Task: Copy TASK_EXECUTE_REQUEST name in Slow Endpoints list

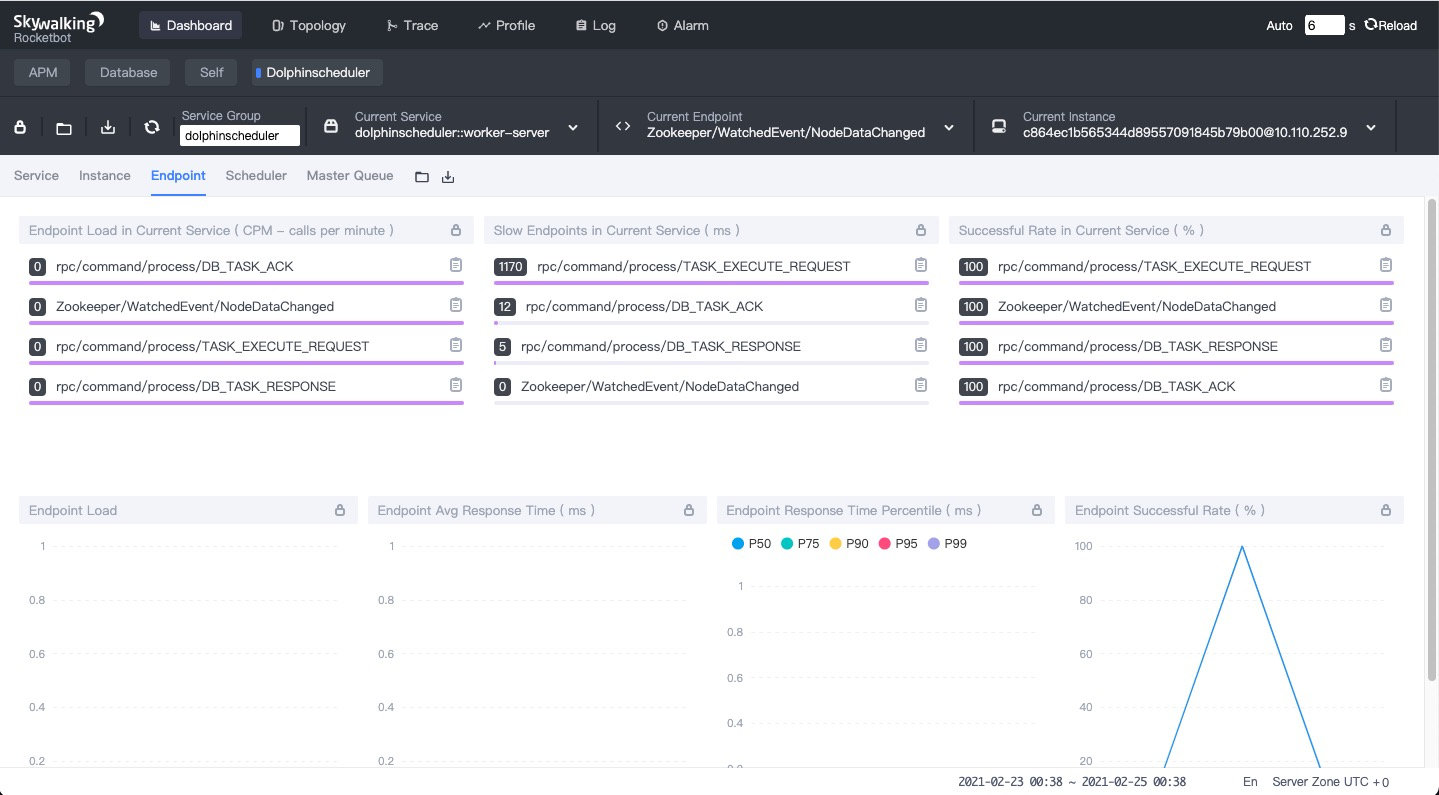Action: 921,265
